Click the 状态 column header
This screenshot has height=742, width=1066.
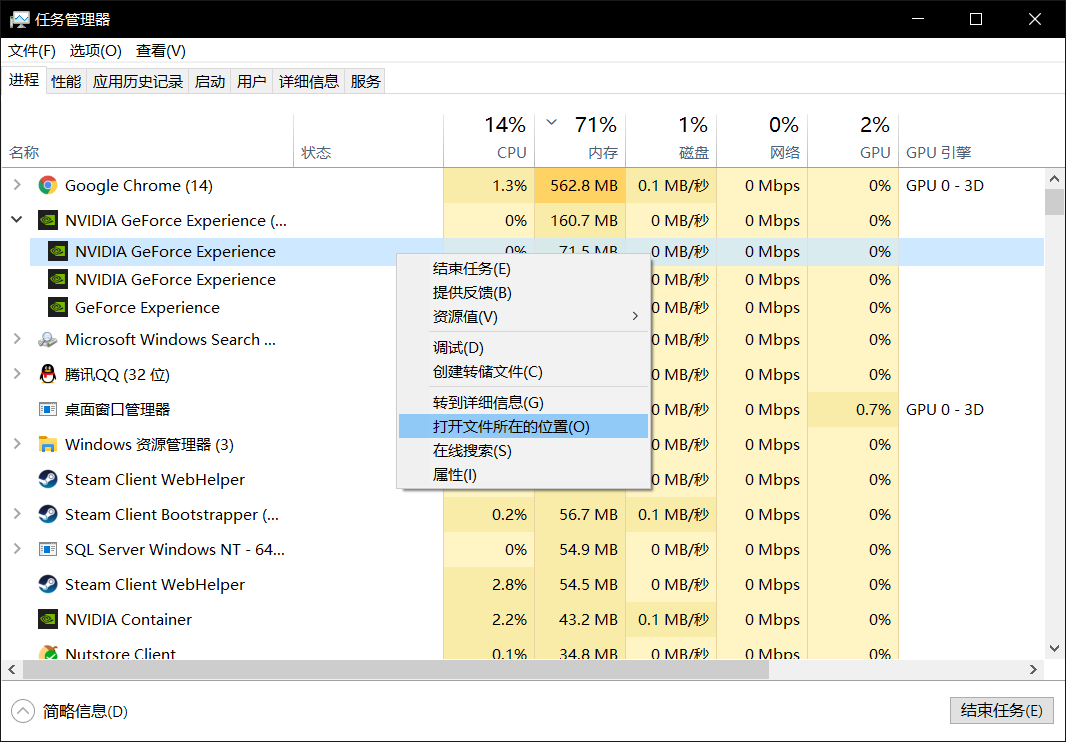click(x=368, y=140)
